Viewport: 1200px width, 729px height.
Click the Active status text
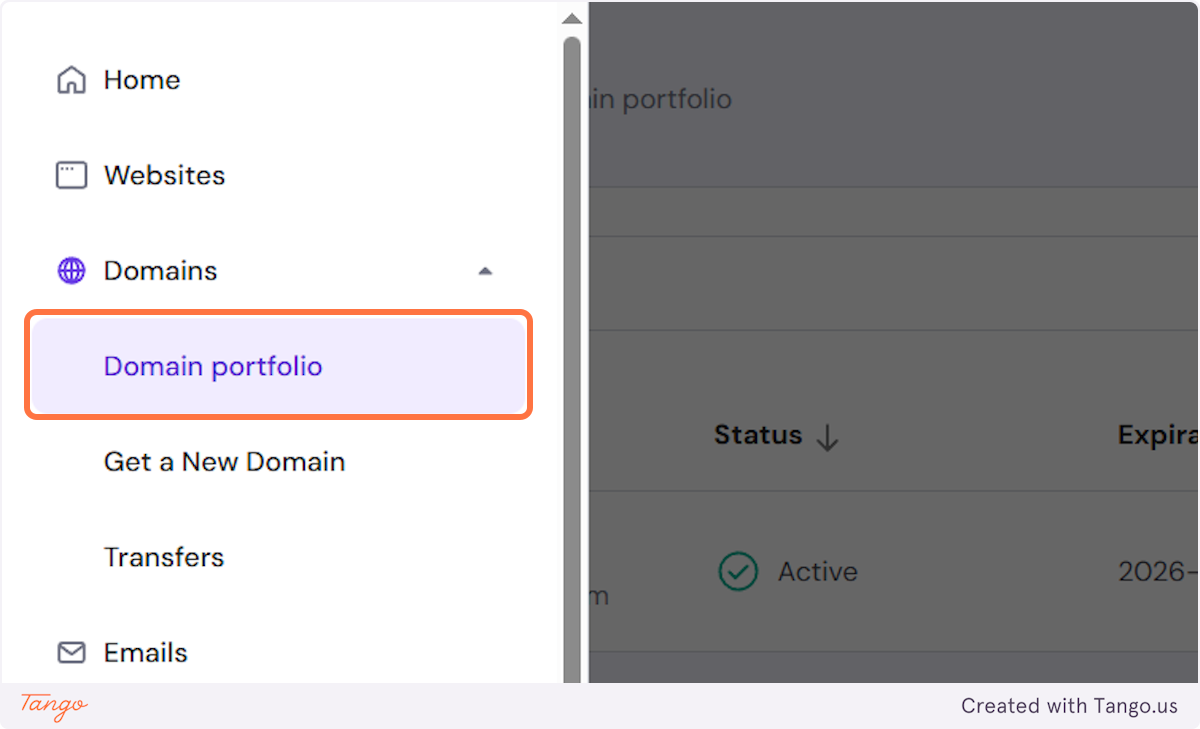tap(818, 572)
